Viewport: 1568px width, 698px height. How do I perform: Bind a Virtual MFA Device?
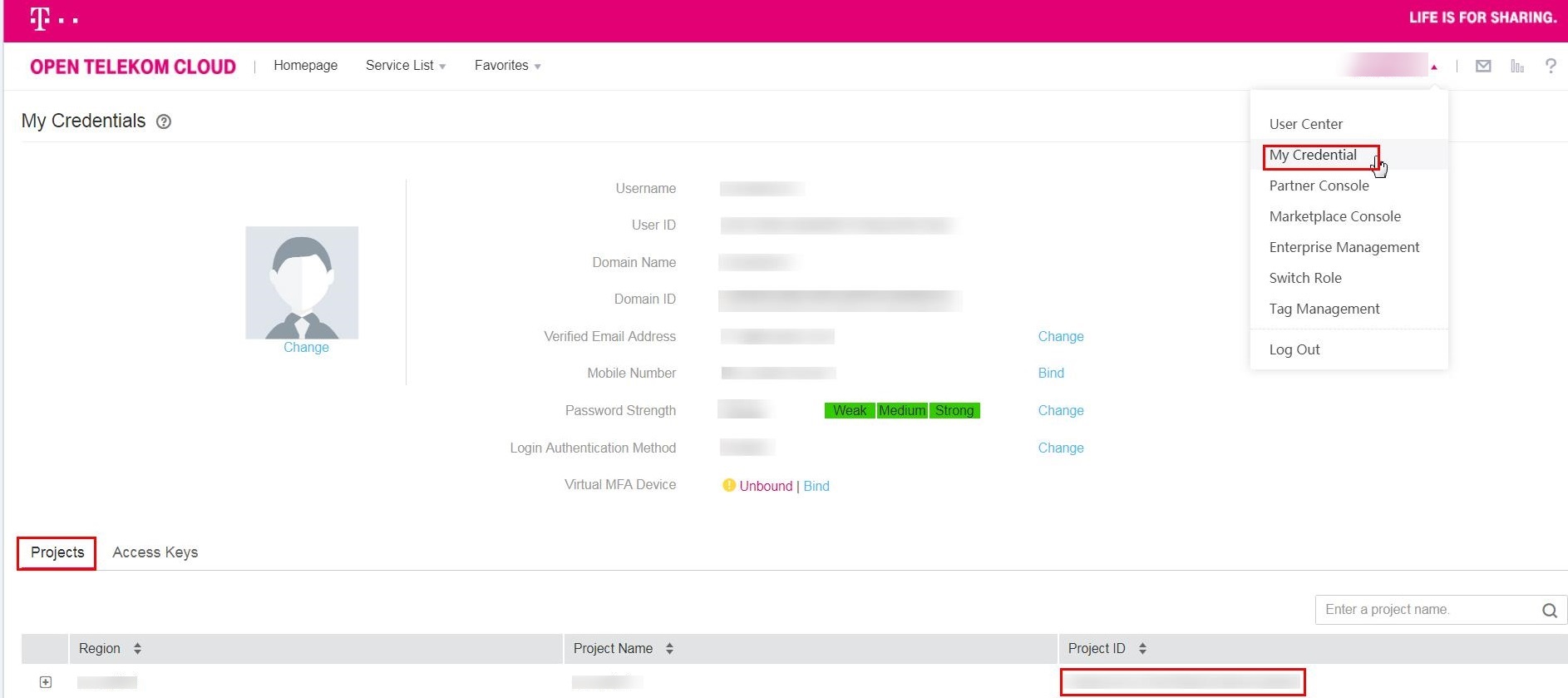tap(816, 486)
